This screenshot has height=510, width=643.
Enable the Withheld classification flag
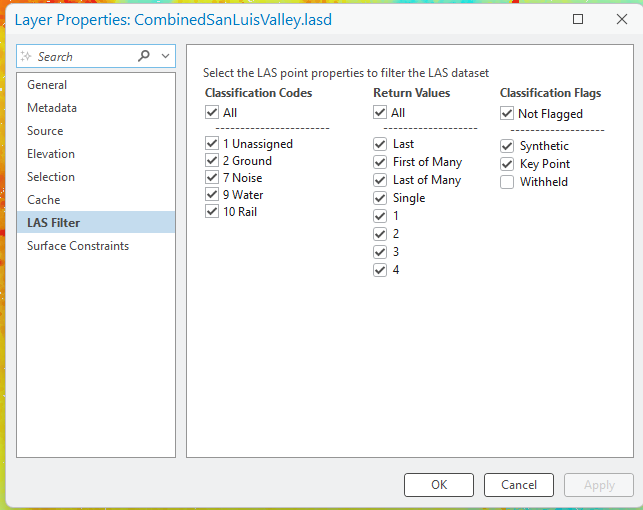click(508, 182)
